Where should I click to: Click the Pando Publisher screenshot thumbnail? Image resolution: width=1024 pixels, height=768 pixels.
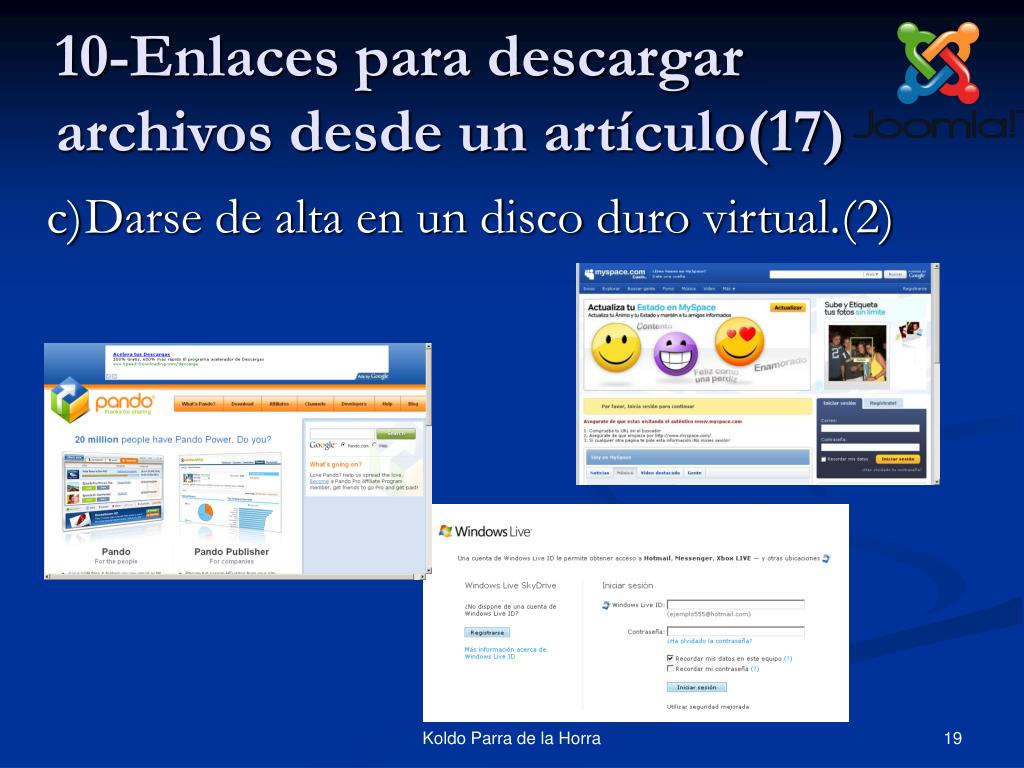tap(231, 494)
